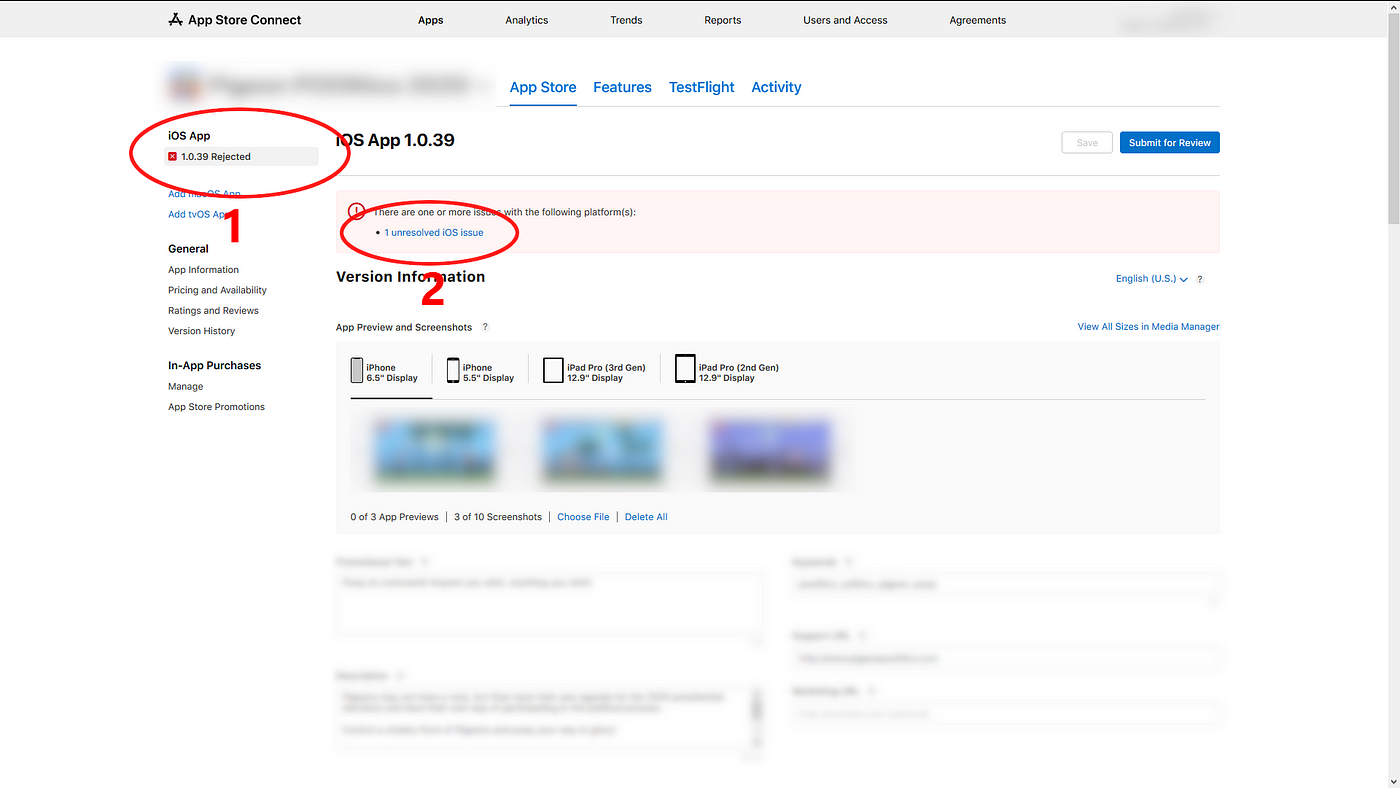Click View All Sizes in Media Manager
This screenshot has width=1400, height=788.
tap(1148, 327)
